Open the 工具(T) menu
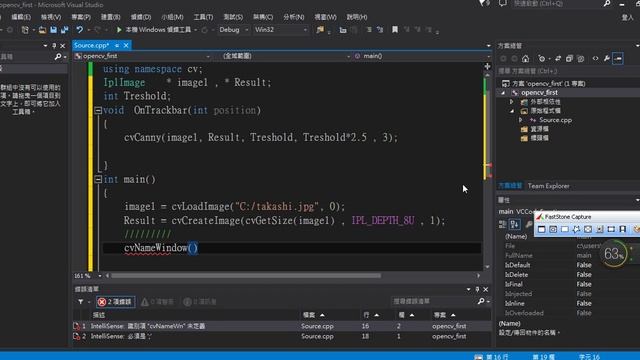This screenshot has height=360, width=640. (203, 17)
